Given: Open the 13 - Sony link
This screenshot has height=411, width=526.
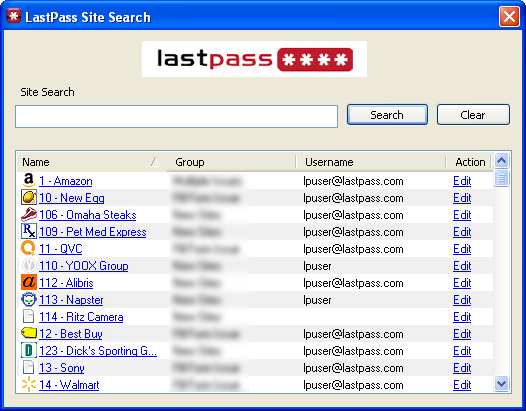Looking at the screenshot, I should point(62,368).
